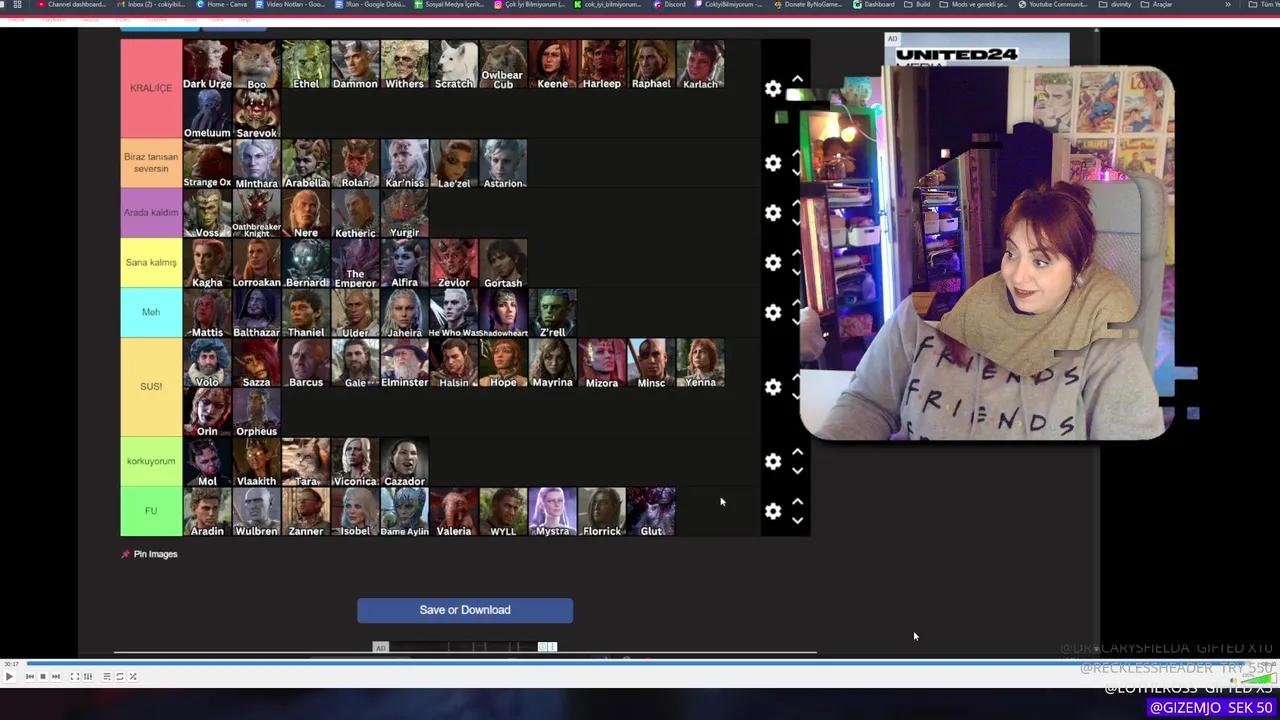Image resolution: width=1280 pixels, height=720 pixels.
Task: Select the Gale character tile
Action: point(355,363)
